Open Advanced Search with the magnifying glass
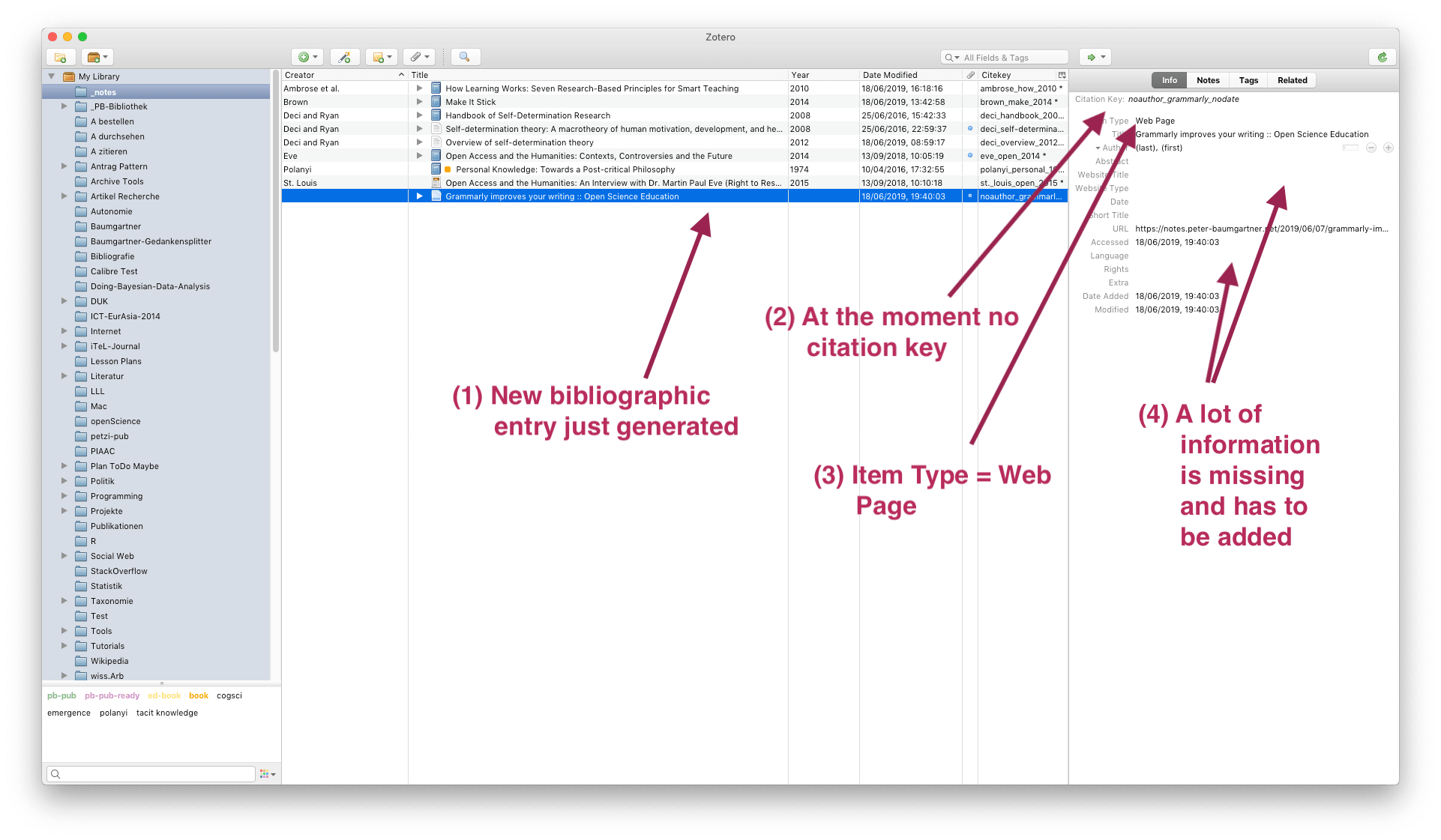Viewport: 1441px width, 840px height. click(465, 57)
